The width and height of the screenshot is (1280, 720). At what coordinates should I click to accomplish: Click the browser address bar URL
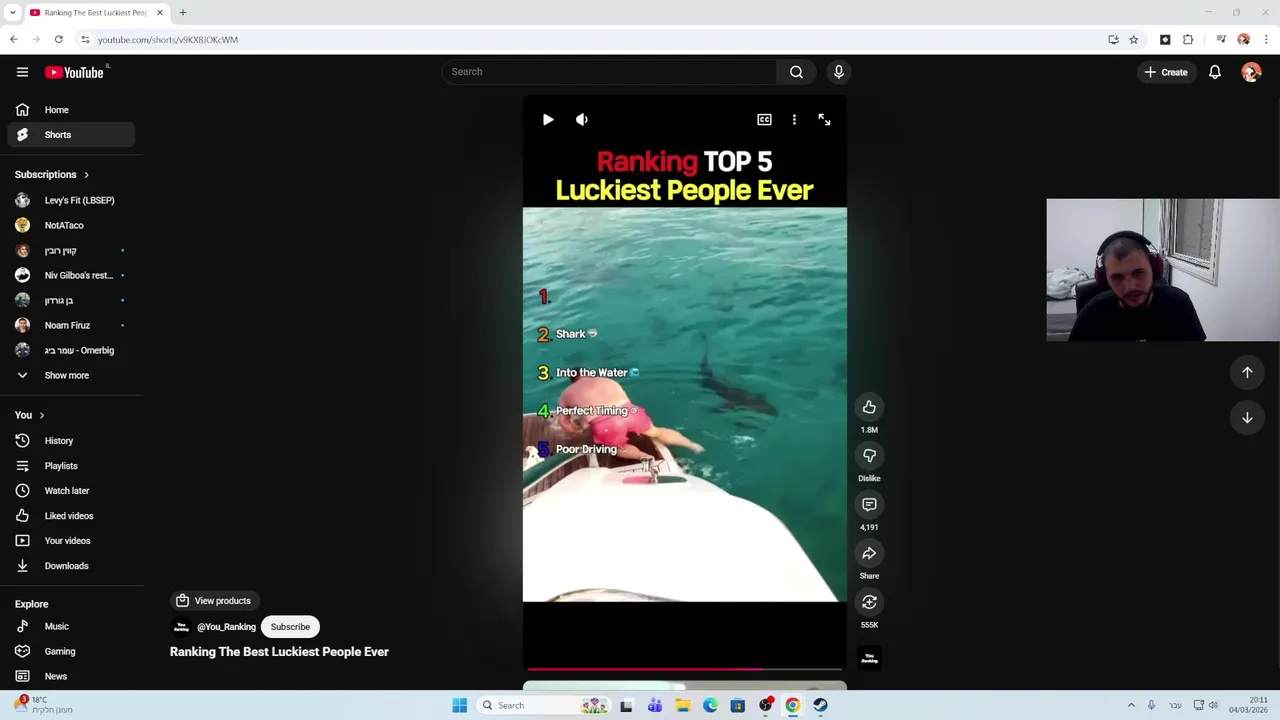168,40
